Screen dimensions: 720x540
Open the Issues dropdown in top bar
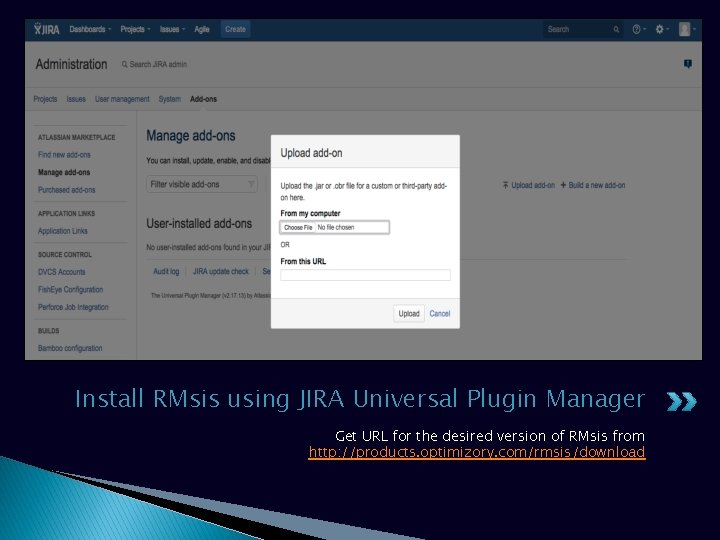pos(172,29)
